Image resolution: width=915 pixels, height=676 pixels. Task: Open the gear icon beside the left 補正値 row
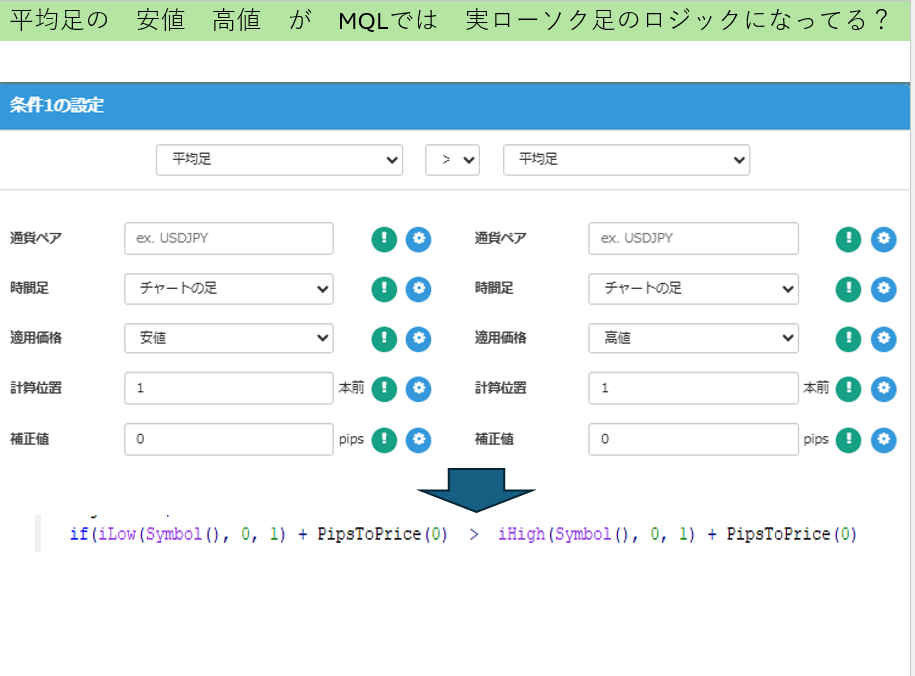418,440
